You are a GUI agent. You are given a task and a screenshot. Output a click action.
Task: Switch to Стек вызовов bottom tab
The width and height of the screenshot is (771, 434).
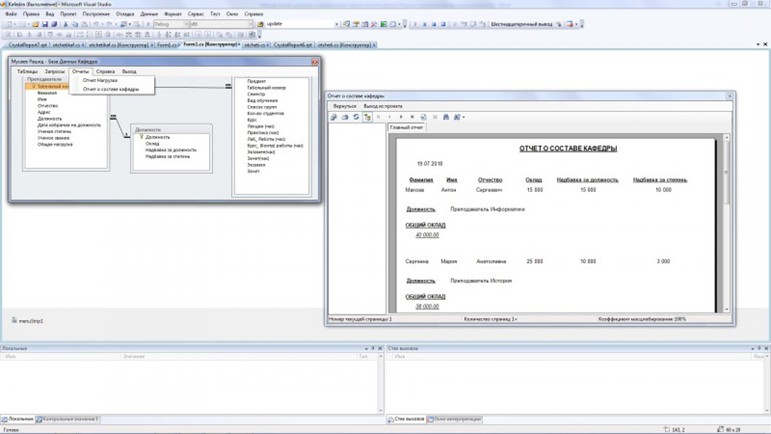406,419
